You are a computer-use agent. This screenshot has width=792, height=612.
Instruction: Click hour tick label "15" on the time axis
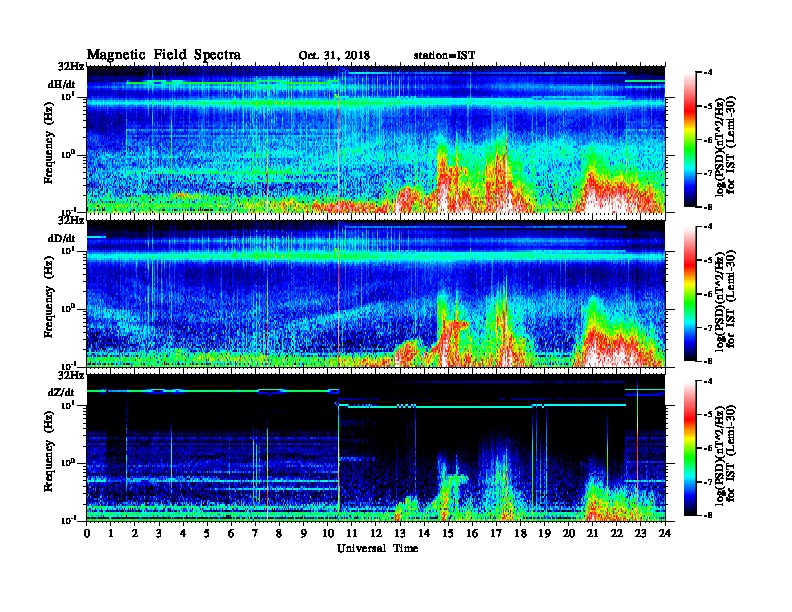448,533
